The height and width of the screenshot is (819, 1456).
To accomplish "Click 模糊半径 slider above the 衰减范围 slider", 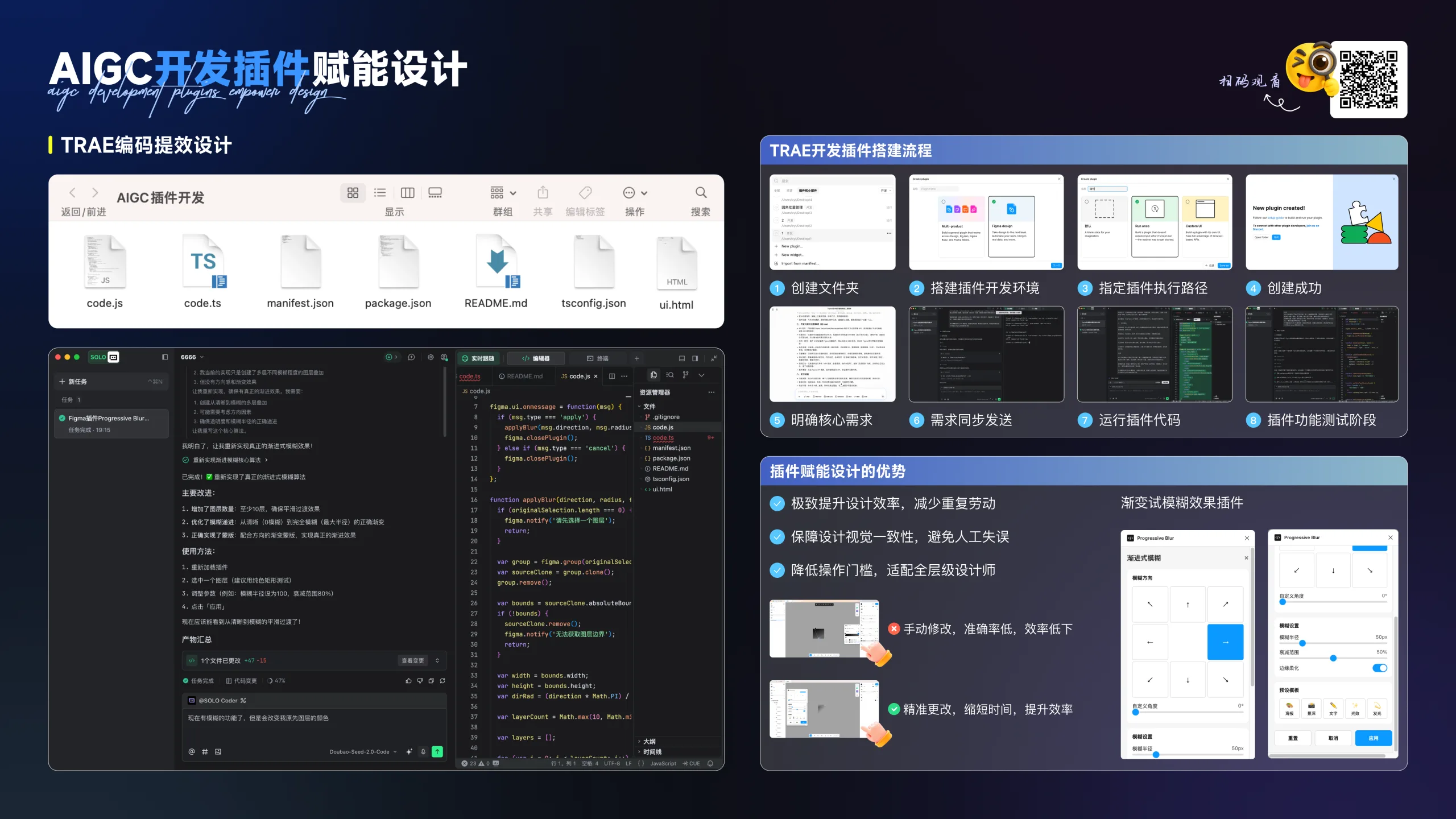I will tap(1333, 643).
